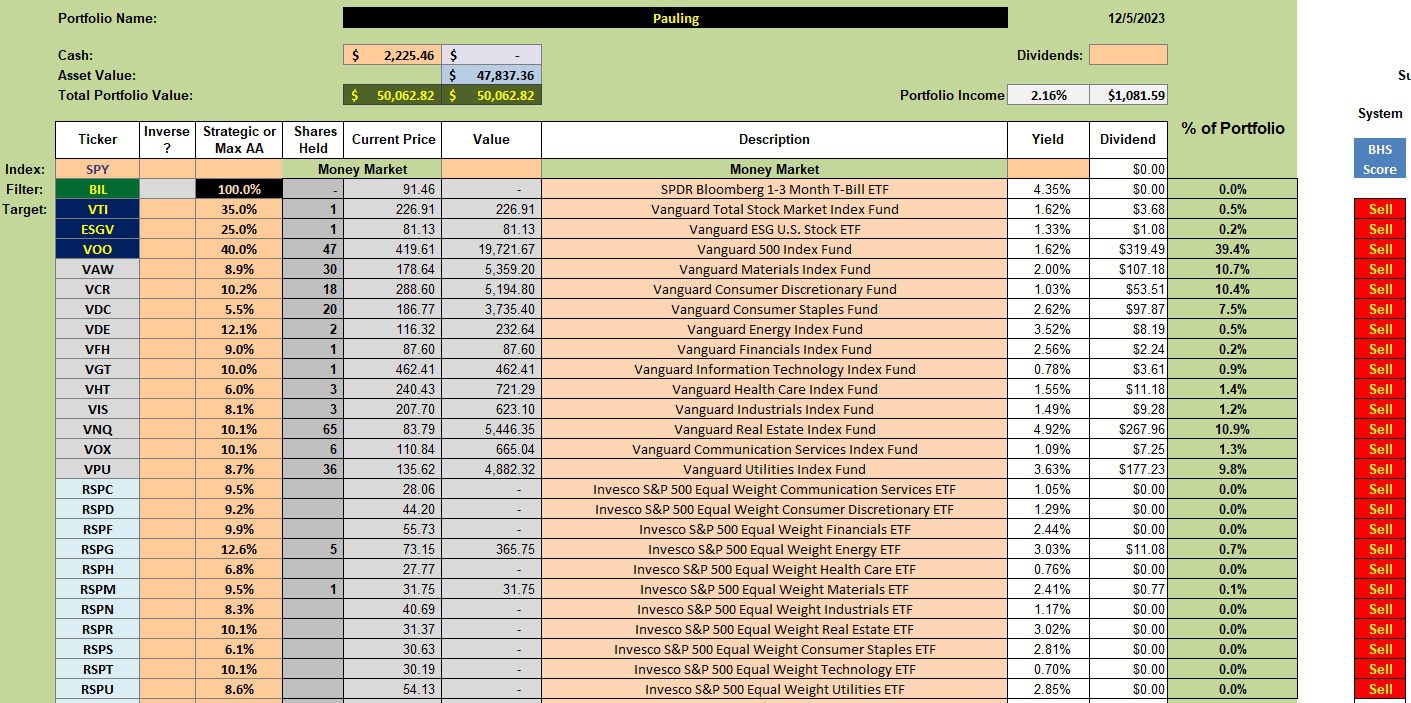This screenshot has height=703, width=1411.
Task: Click VOO value cell 19,721.67
Action: (491, 249)
